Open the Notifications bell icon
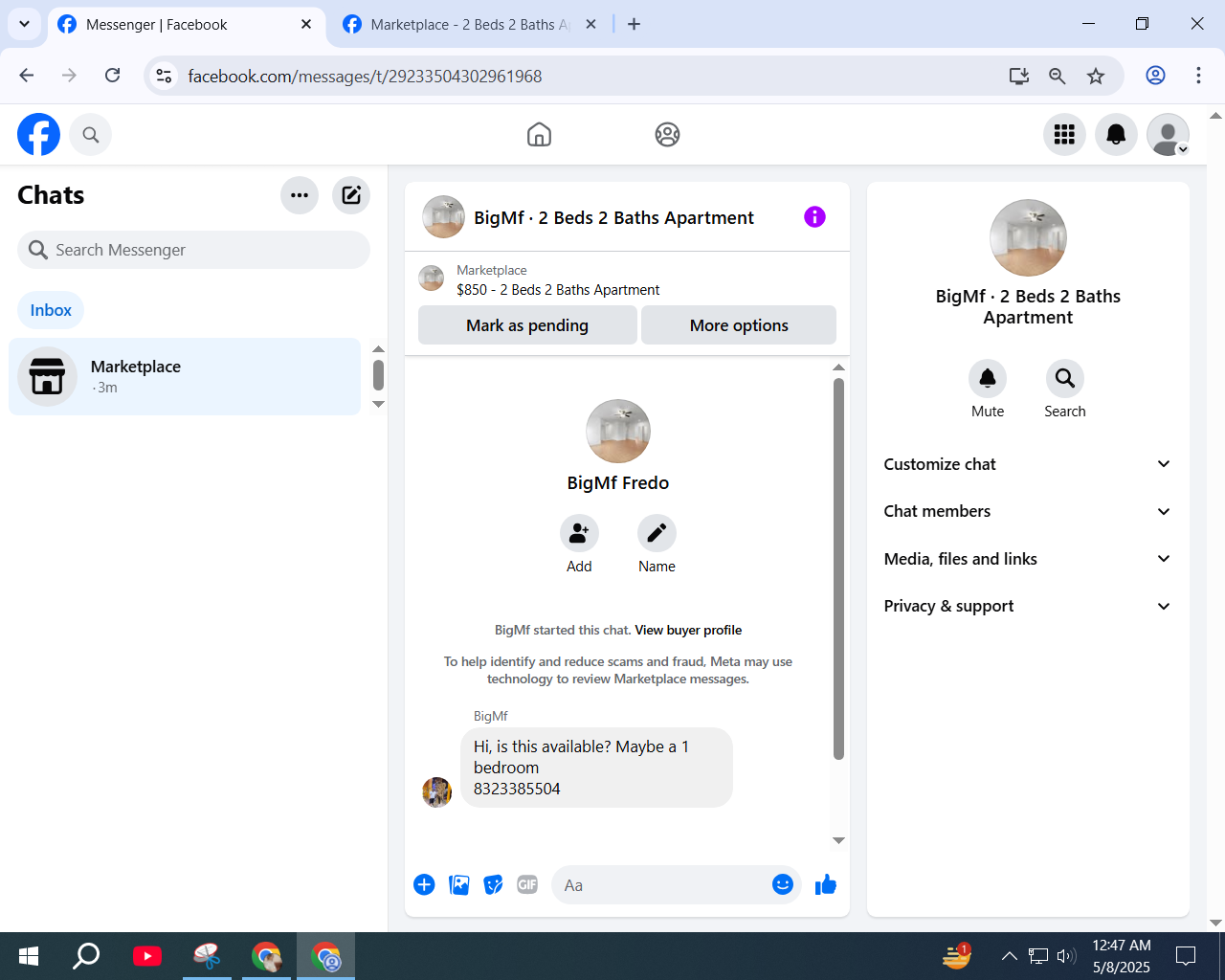1225x980 pixels. (x=1116, y=135)
